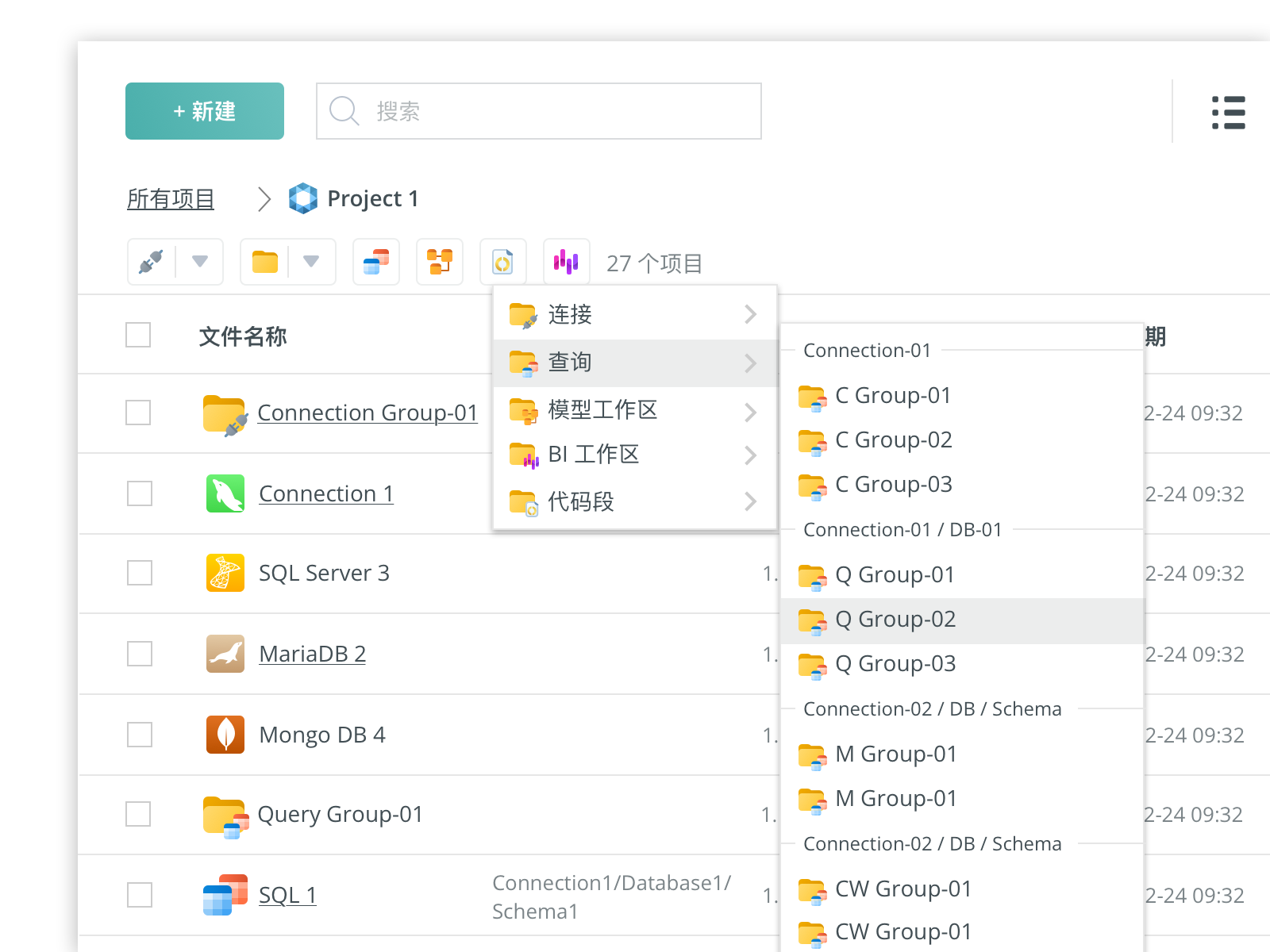Check the Connection Group-01 checkbox
1270x952 pixels.
(138, 413)
